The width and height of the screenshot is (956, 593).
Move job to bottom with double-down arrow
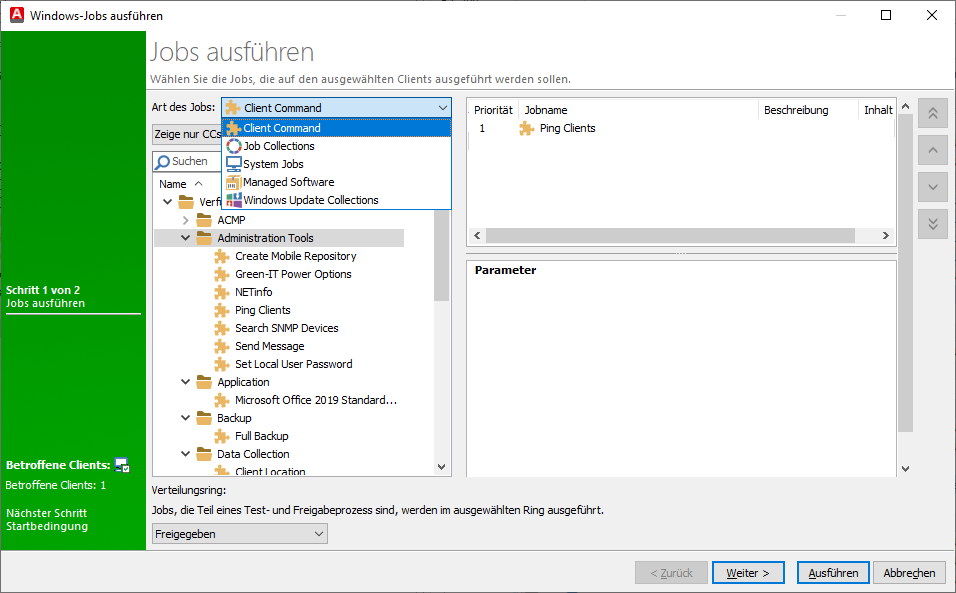[x=932, y=223]
